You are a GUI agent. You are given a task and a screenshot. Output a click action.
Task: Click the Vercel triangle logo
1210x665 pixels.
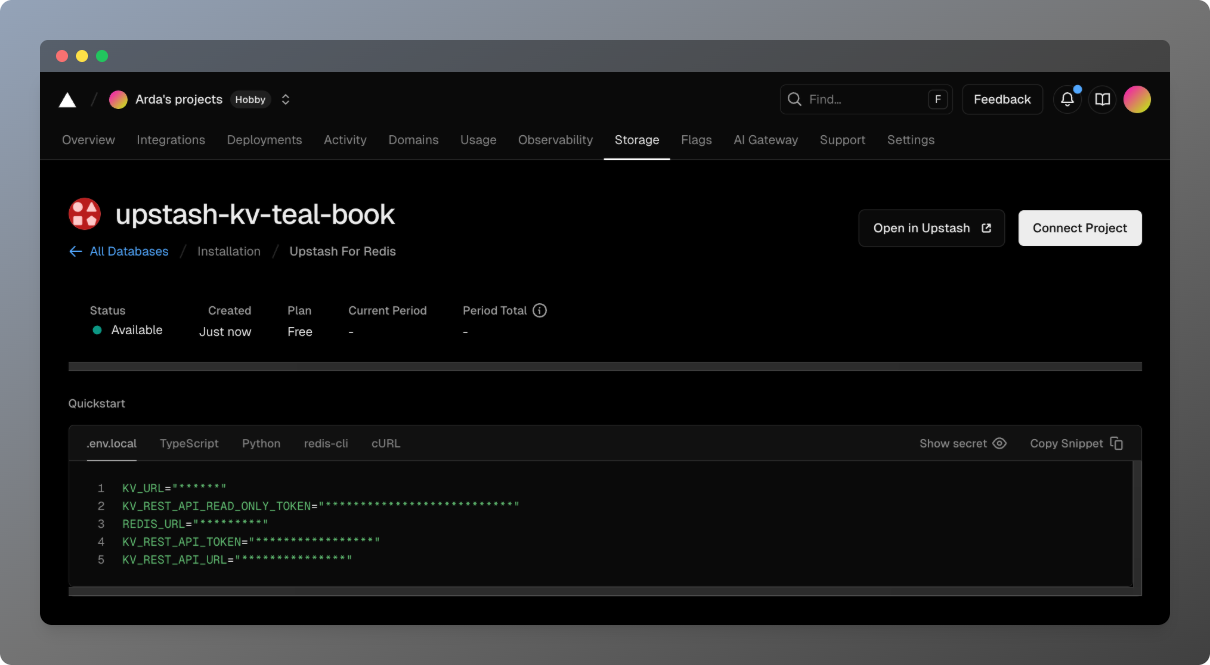[67, 99]
